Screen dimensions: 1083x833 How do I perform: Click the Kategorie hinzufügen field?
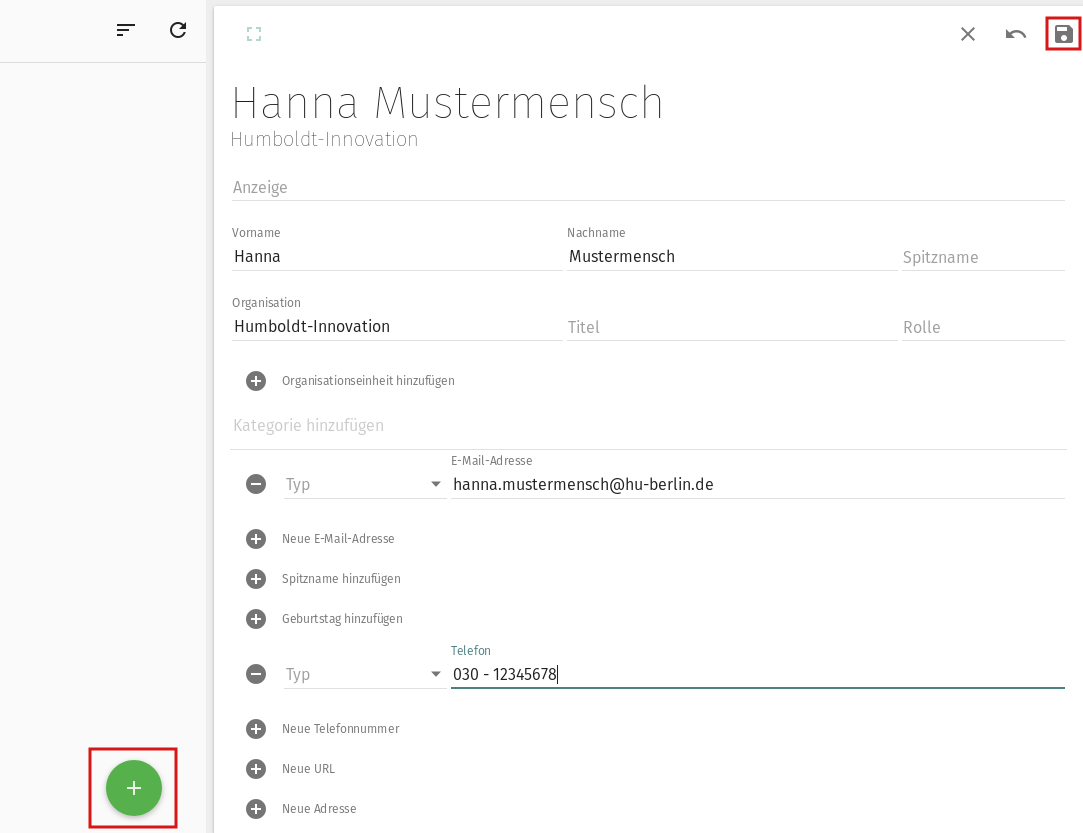coord(647,426)
